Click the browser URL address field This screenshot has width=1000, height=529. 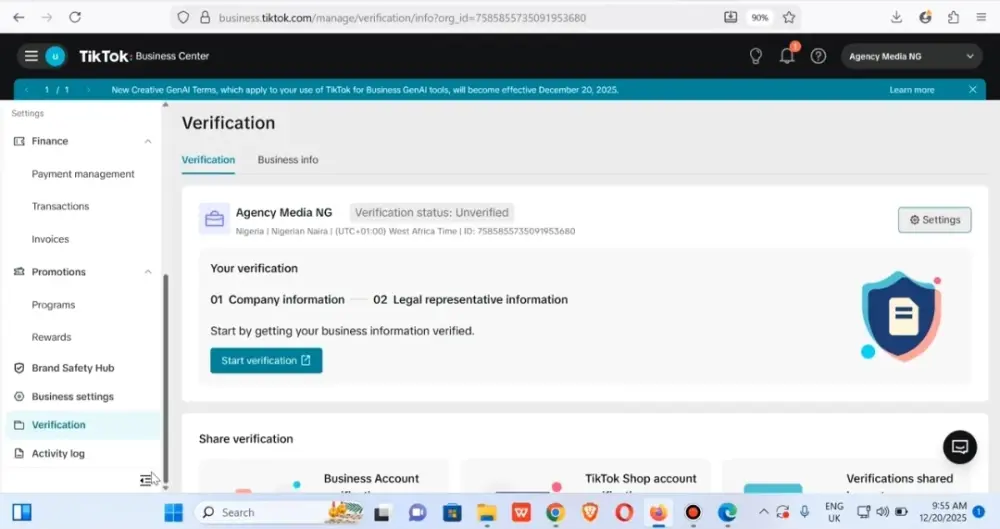[402, 18]
